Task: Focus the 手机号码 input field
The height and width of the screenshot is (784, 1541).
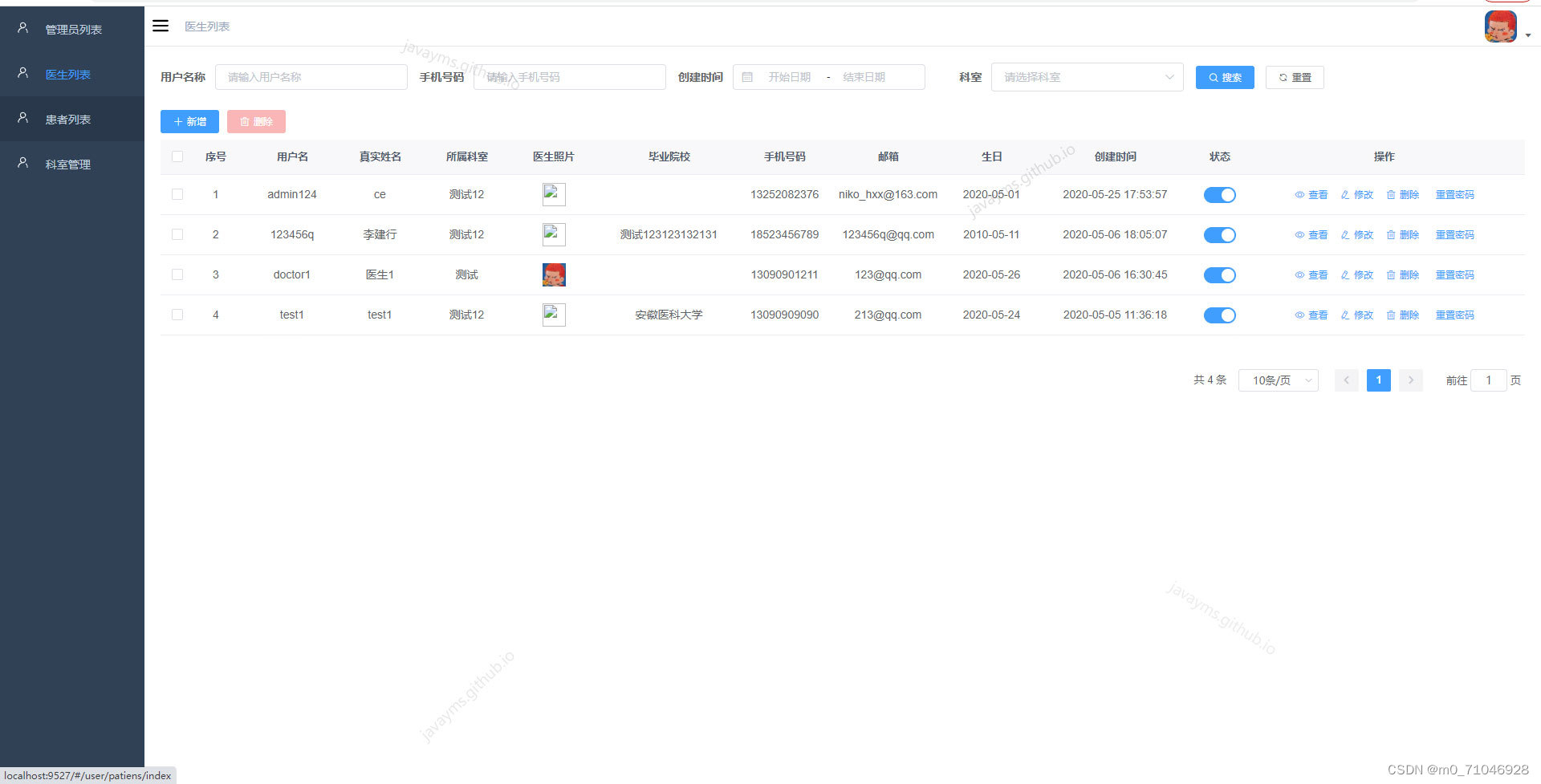Action: 570,77
